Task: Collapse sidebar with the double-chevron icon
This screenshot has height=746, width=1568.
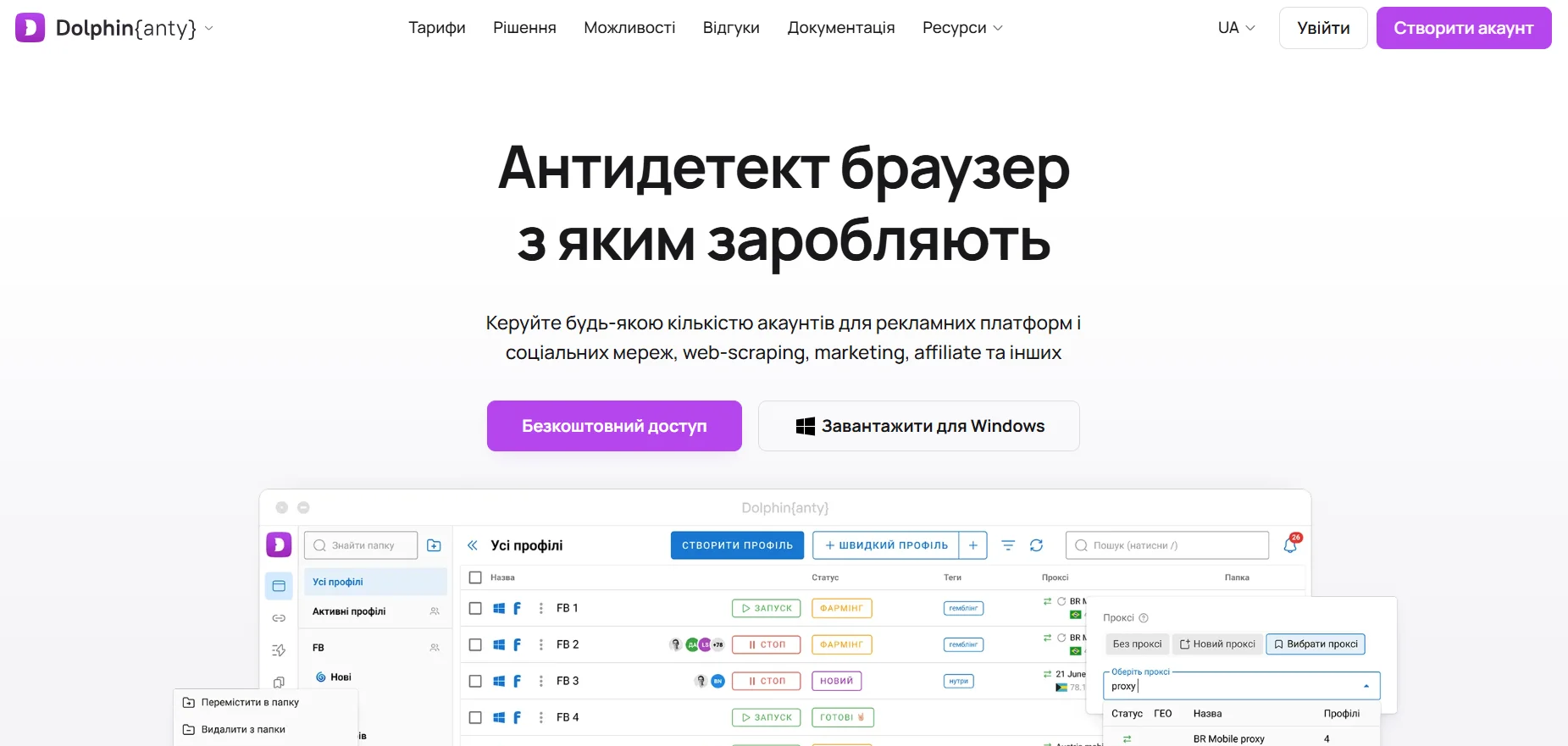Action: (473, 545)
